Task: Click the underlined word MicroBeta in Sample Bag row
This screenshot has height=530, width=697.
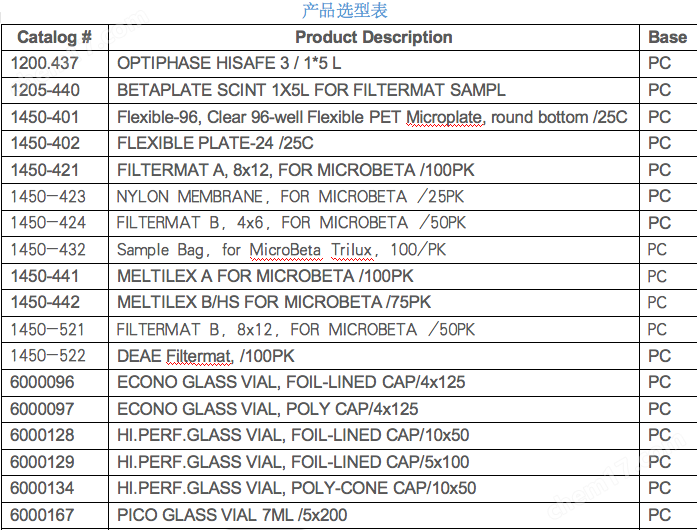Action: pos(285,250)
